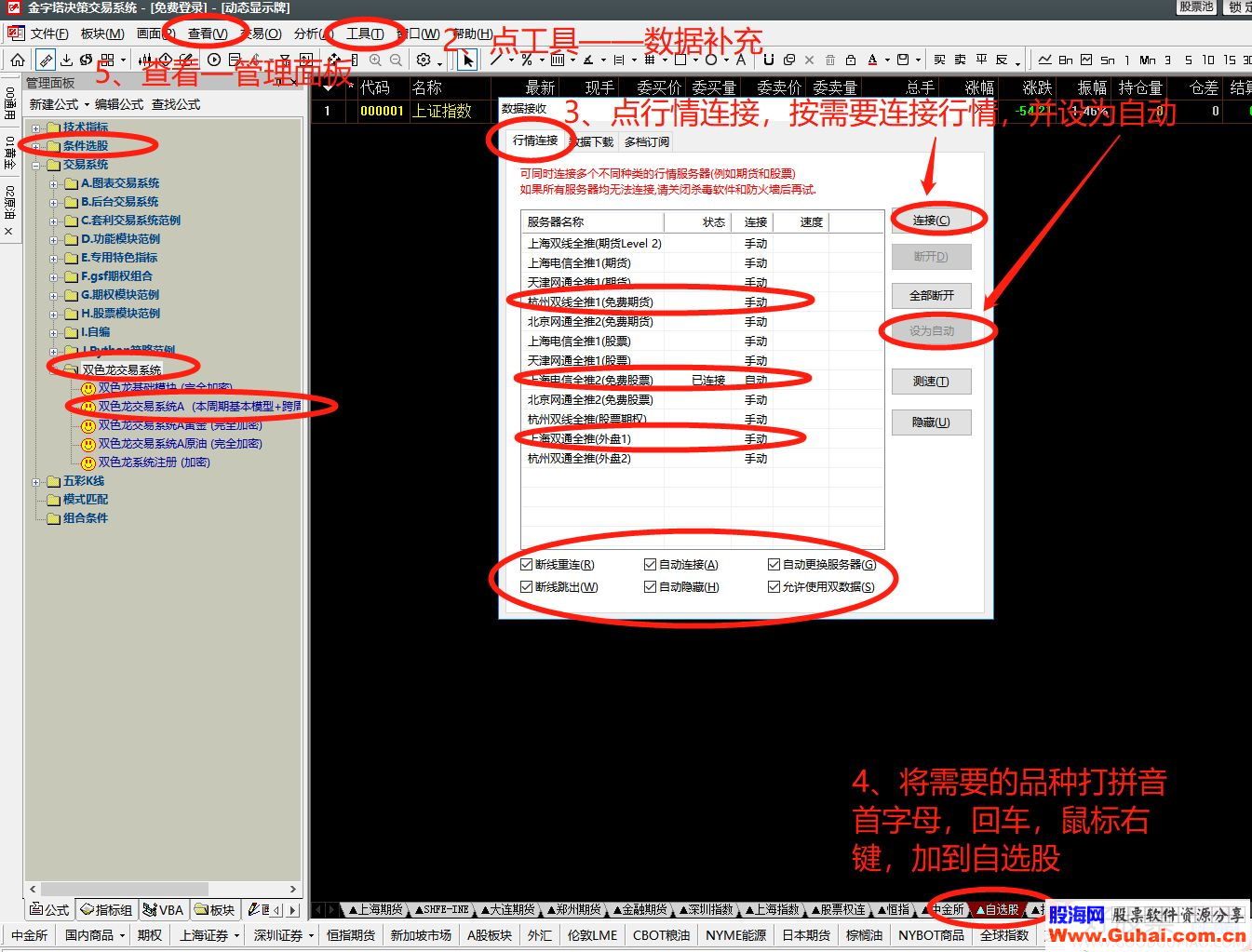The image size is (1252, 952).
Task: Click the trash delete drawing icon
Action: click(830, 60)
